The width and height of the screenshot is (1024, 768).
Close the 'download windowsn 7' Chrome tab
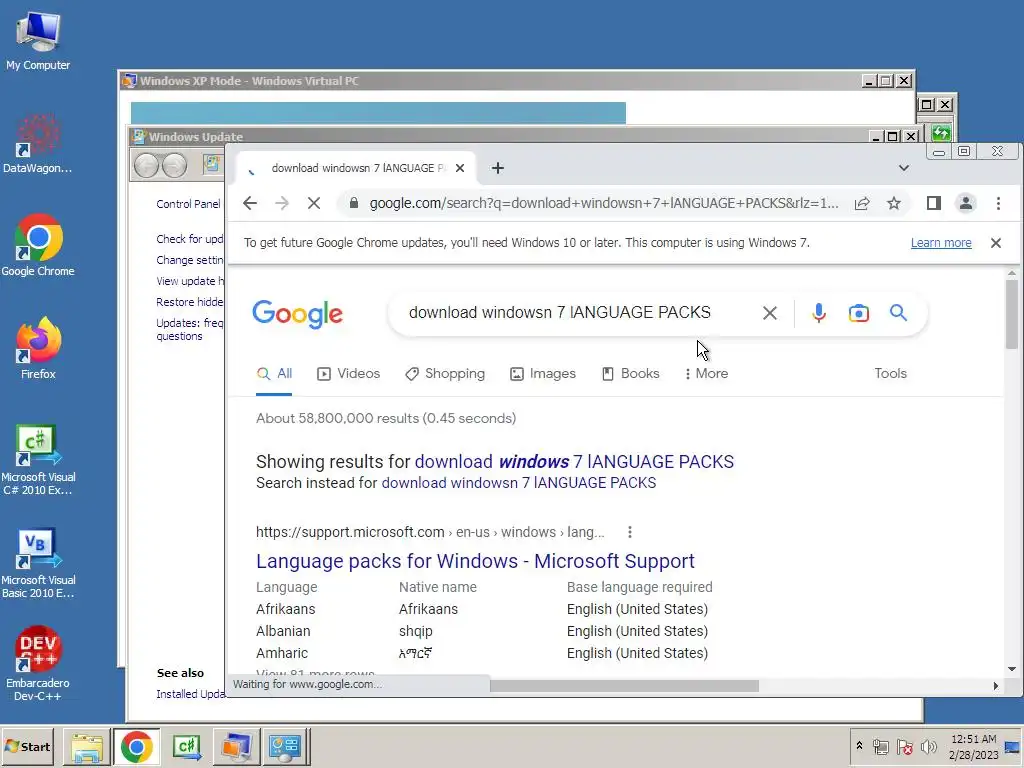pos(460,168)
